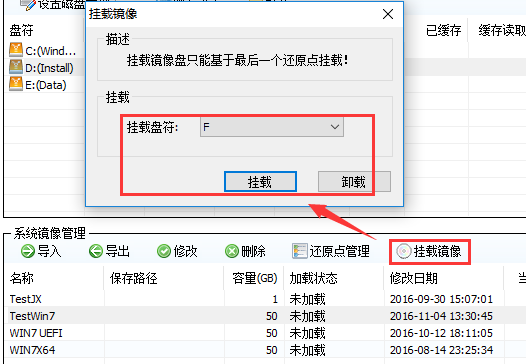Click the date 2016-11-04 13:30:45

pyautogui.click(x=441, y=316)
